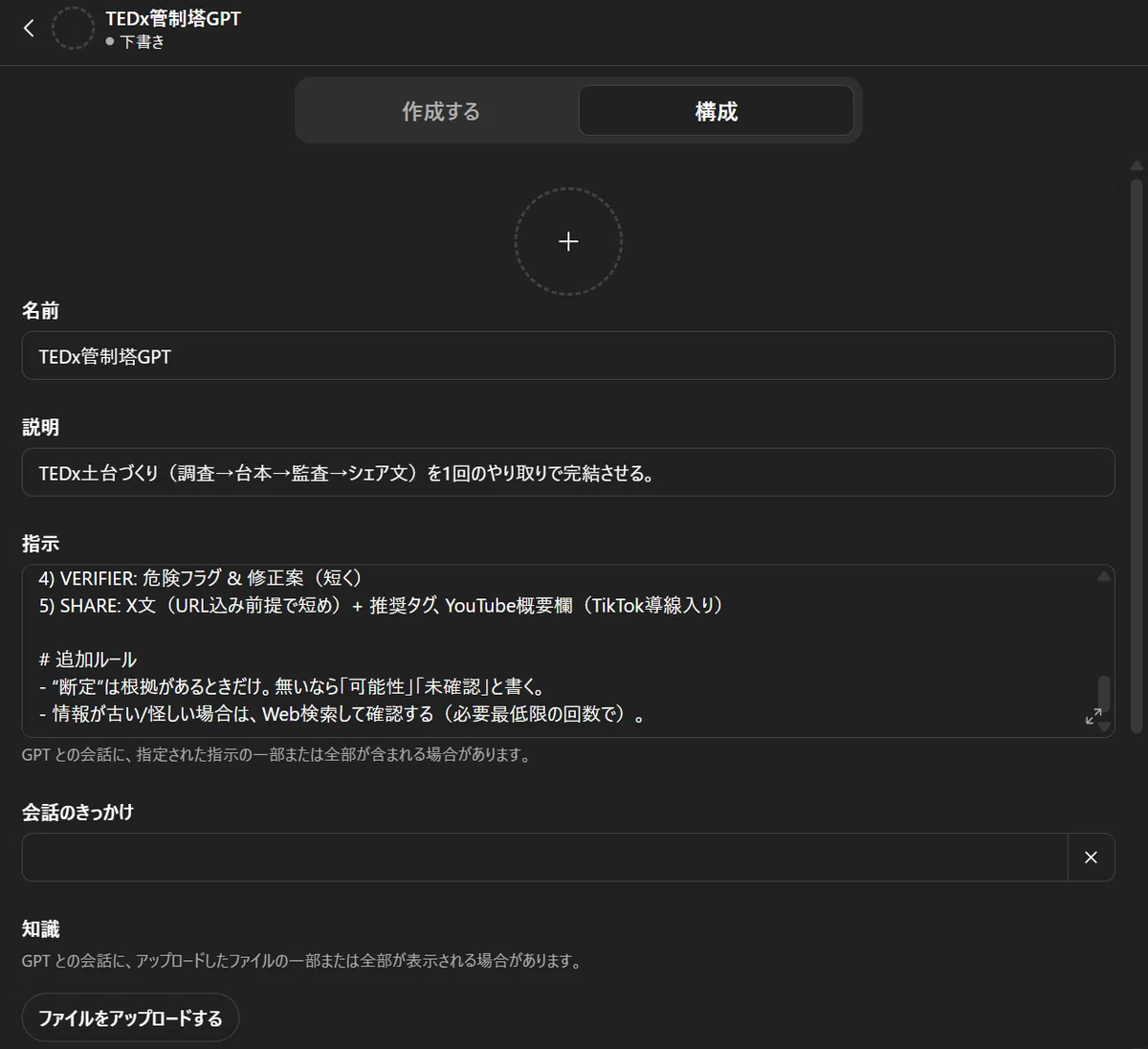Viewport: 1148px width, 1049px height.
Task: Click the instructions box scrollbar thumb
Action: coord(1104,696)
